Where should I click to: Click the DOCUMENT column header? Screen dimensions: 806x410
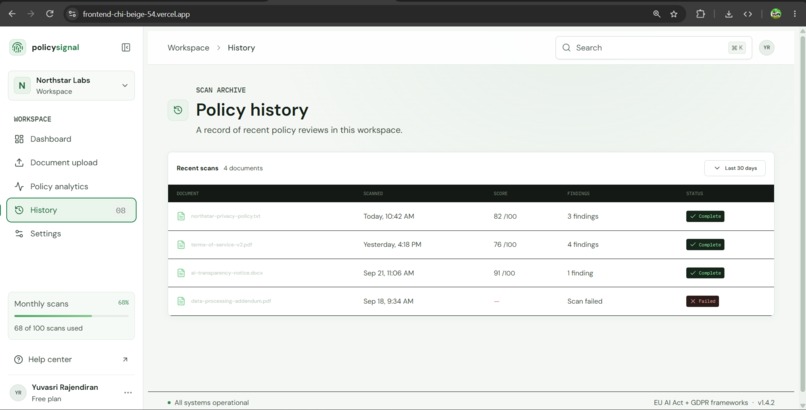(188, 194)
